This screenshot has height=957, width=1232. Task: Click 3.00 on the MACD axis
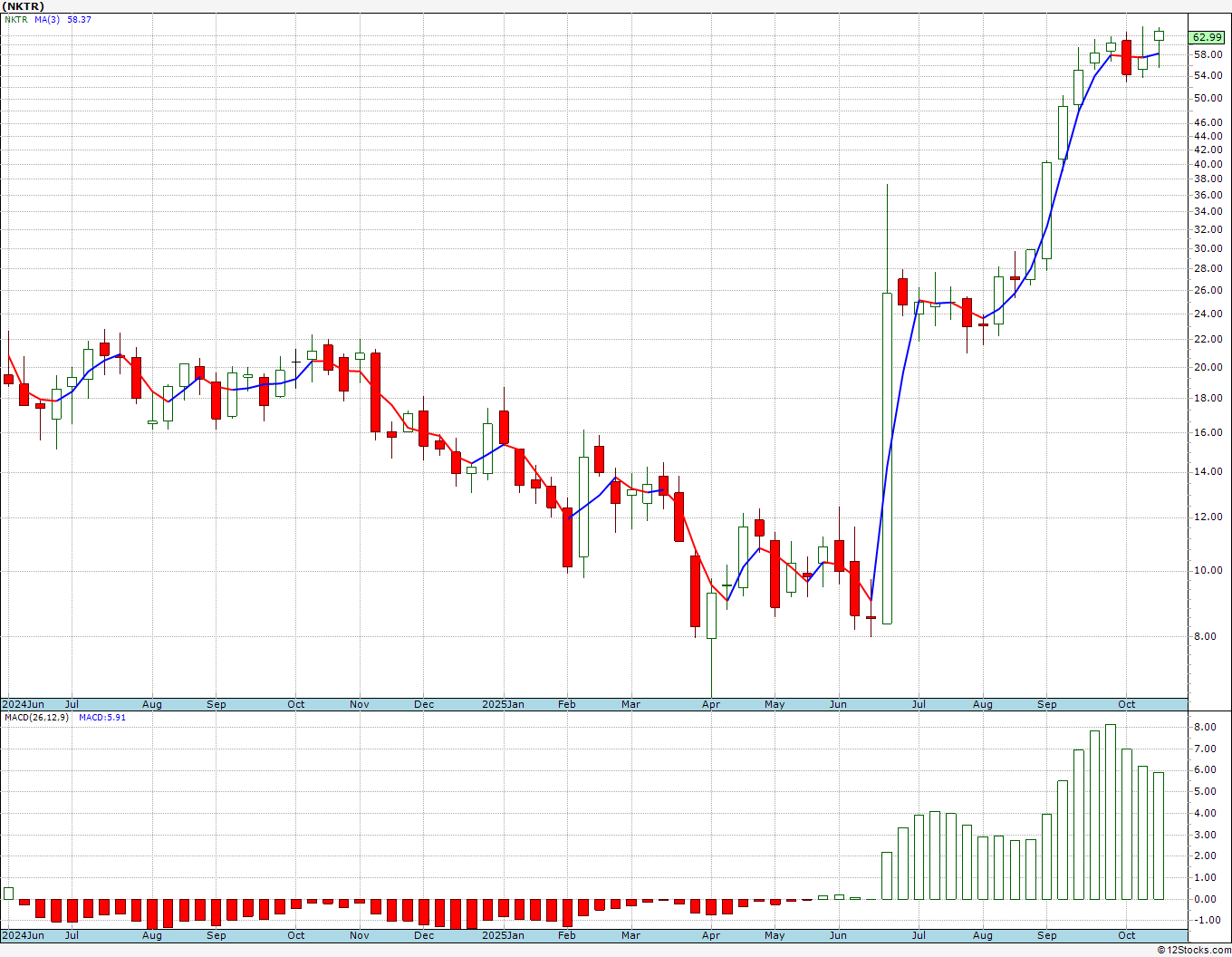tap(1204, 834)
